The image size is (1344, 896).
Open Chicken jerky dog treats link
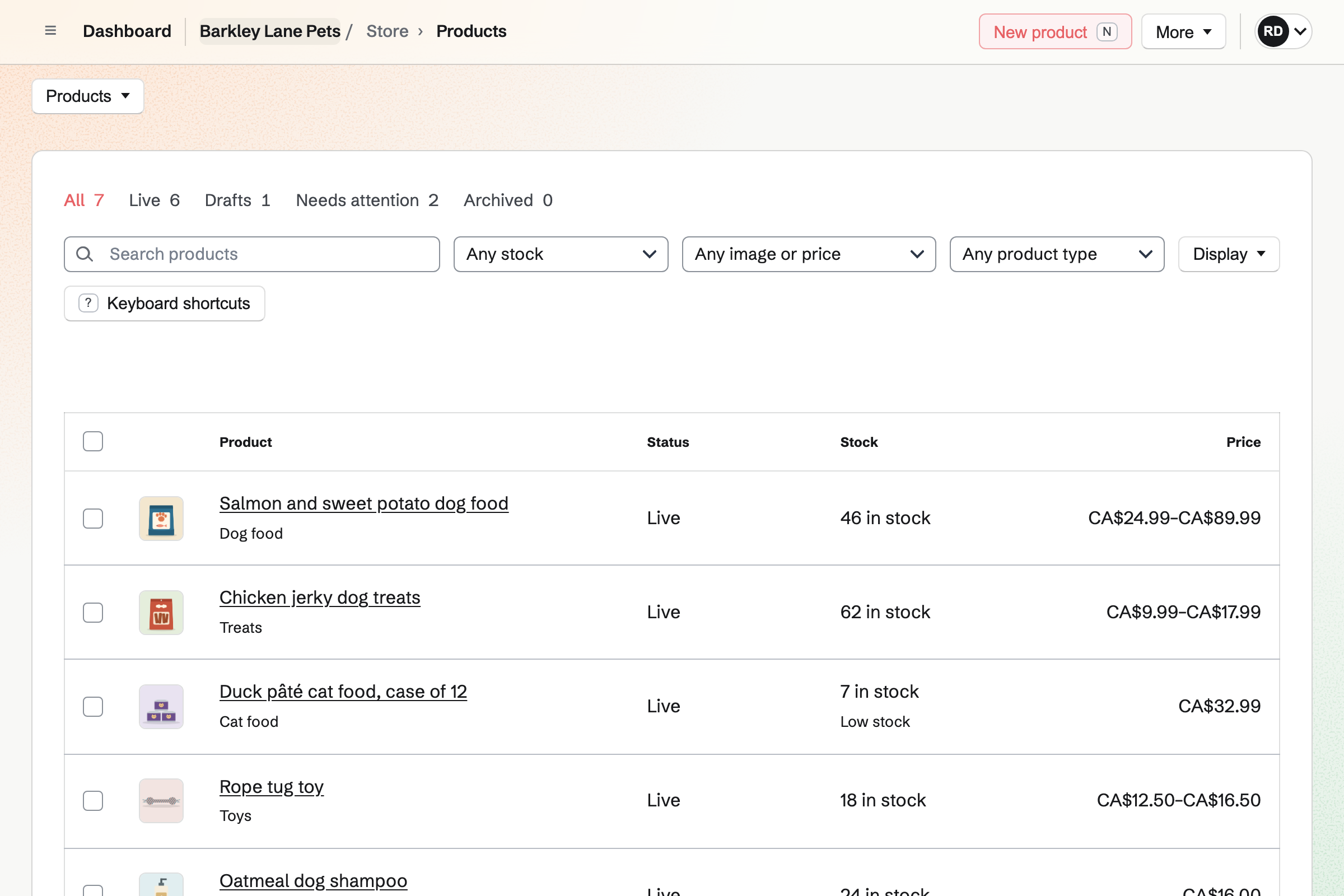[x=320, y=598]
